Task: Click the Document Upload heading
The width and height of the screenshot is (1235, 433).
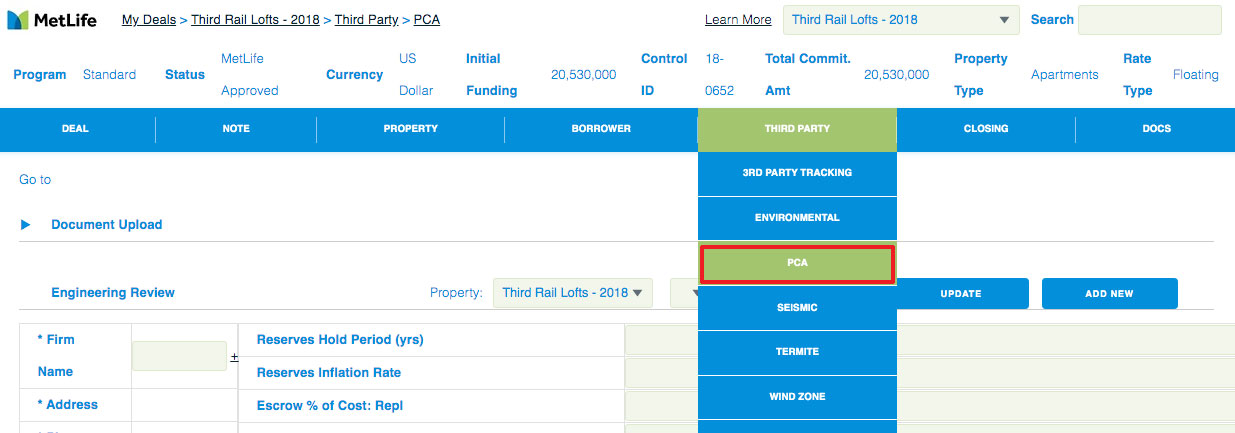Action: 107,225
